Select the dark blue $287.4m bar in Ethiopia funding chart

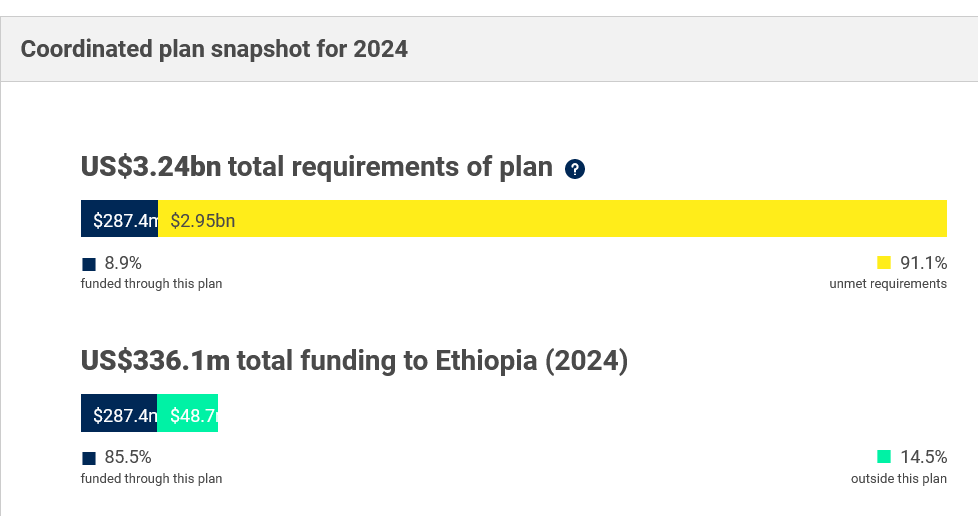tap(119, 413)
